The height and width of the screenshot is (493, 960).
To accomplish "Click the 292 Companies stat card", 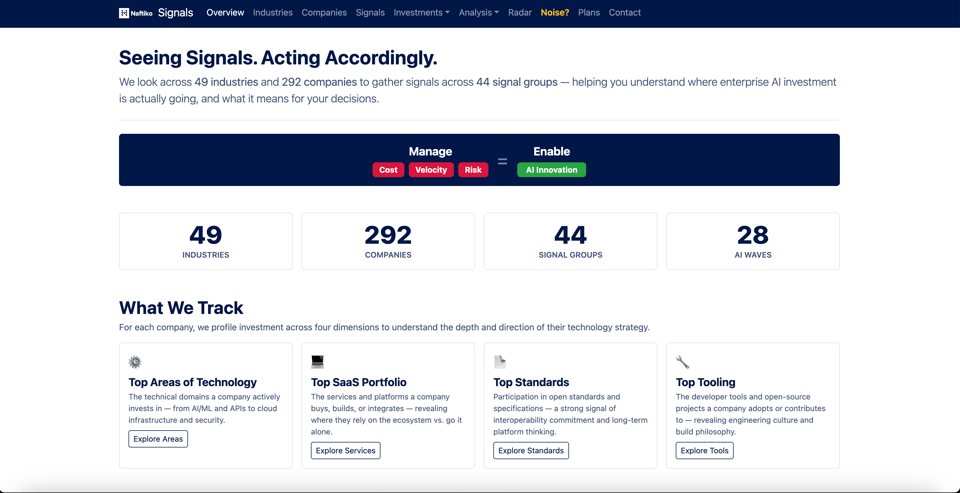I will [388, 241].
